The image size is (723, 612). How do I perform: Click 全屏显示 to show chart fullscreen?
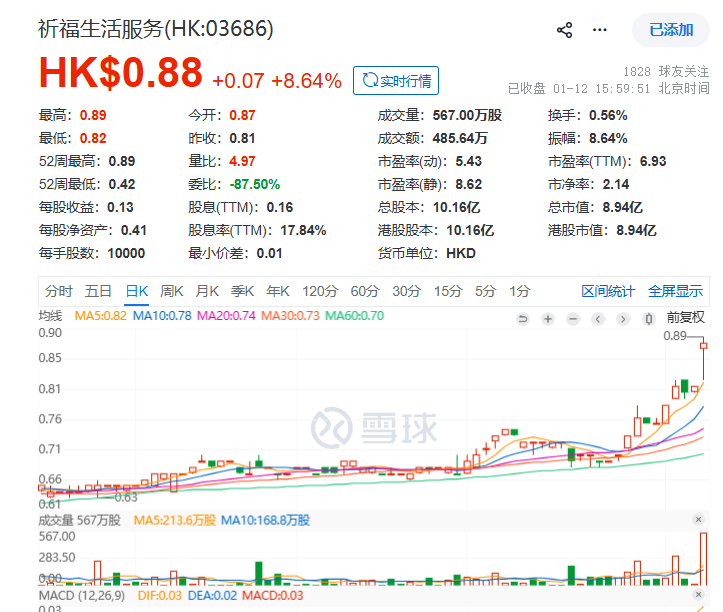coord(675,291)
